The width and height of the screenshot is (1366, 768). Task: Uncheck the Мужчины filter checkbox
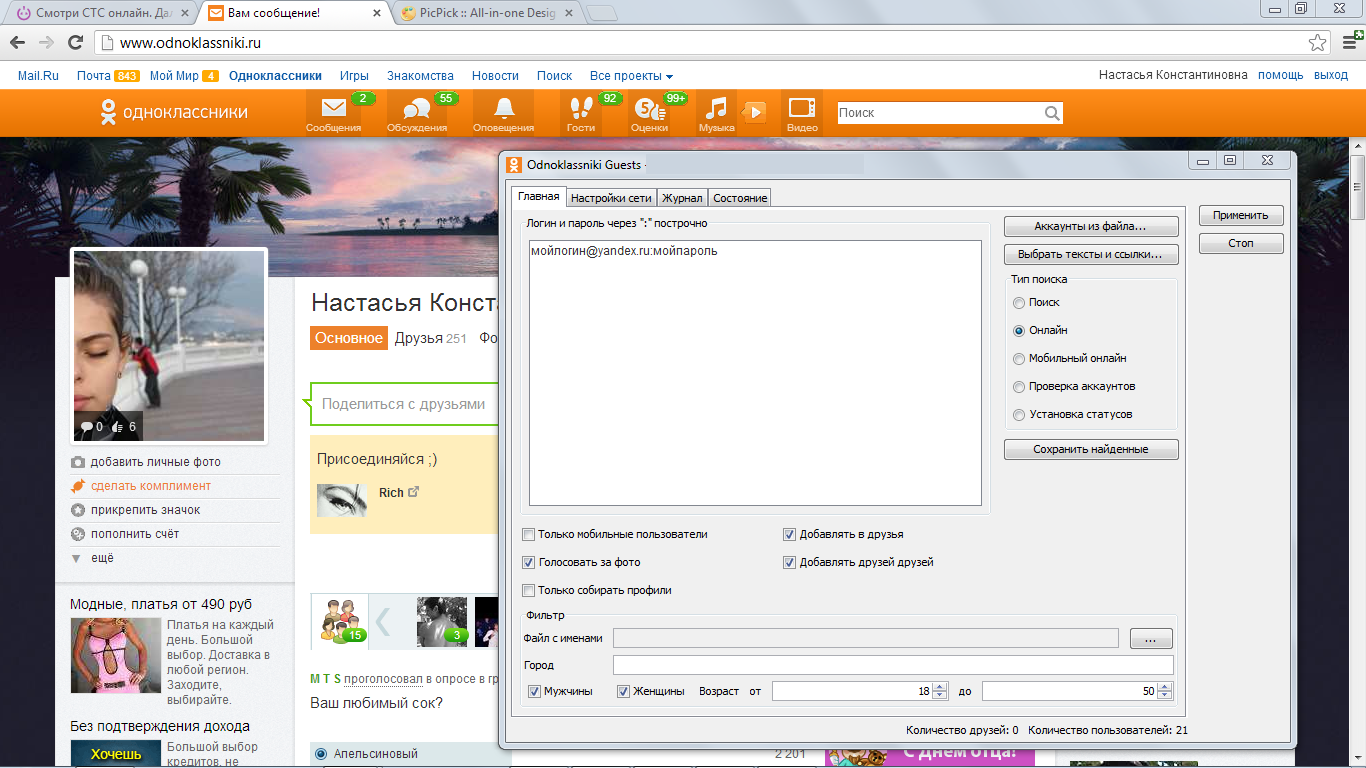pyautogui.click(x=534, y=691)
